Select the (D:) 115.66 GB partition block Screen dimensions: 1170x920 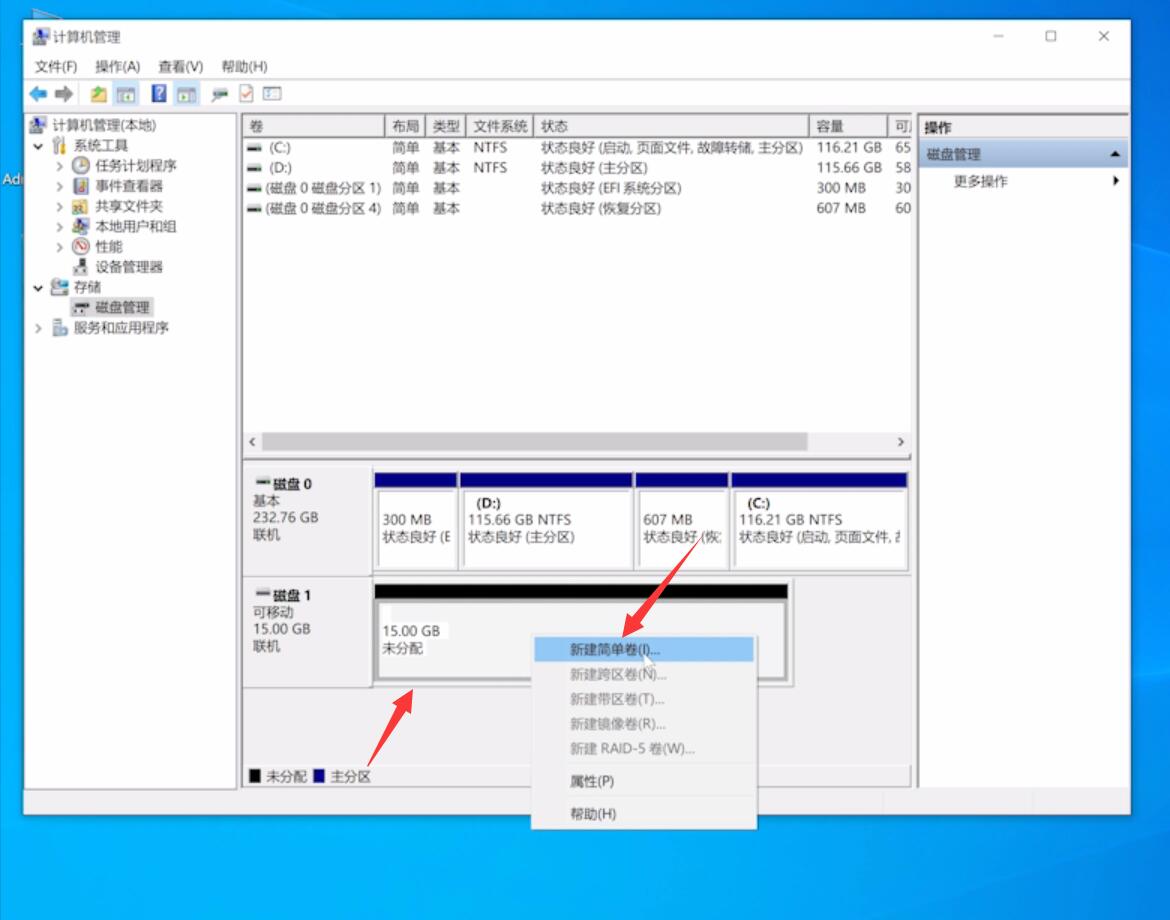pos(546,521)
